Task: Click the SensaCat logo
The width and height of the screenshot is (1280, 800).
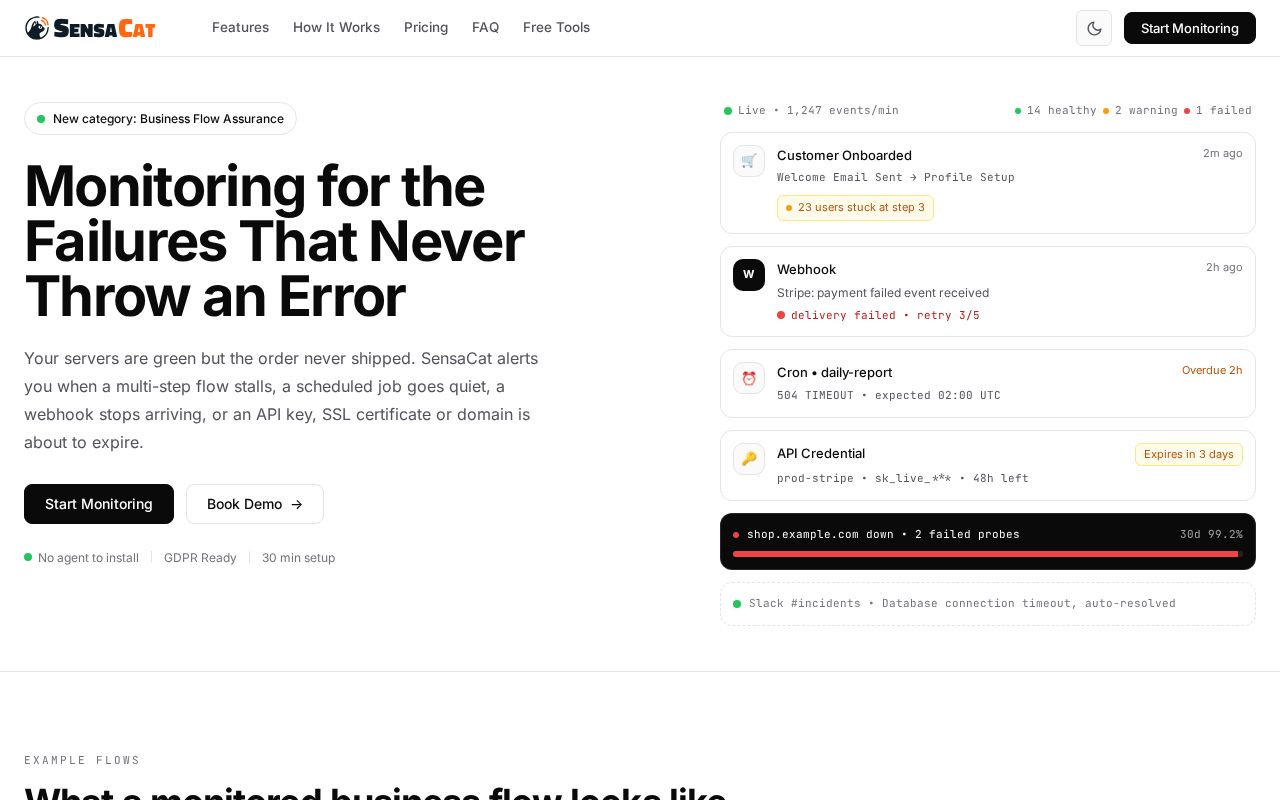Action: [x=90, y=28]
